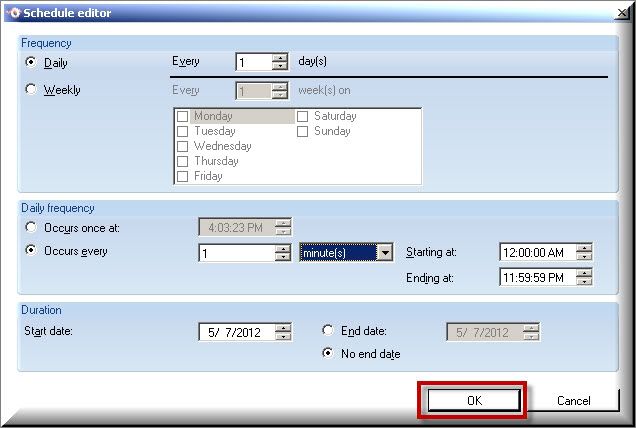Tick the Saturday checkbox
The width and height of the screenshot is (636, 428).
[303, 116]
